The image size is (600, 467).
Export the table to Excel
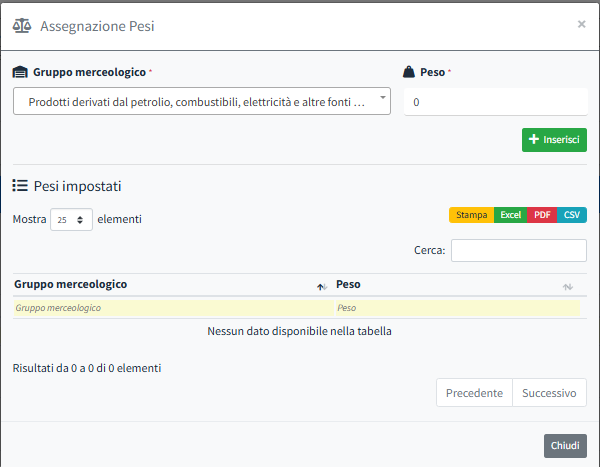510,215
